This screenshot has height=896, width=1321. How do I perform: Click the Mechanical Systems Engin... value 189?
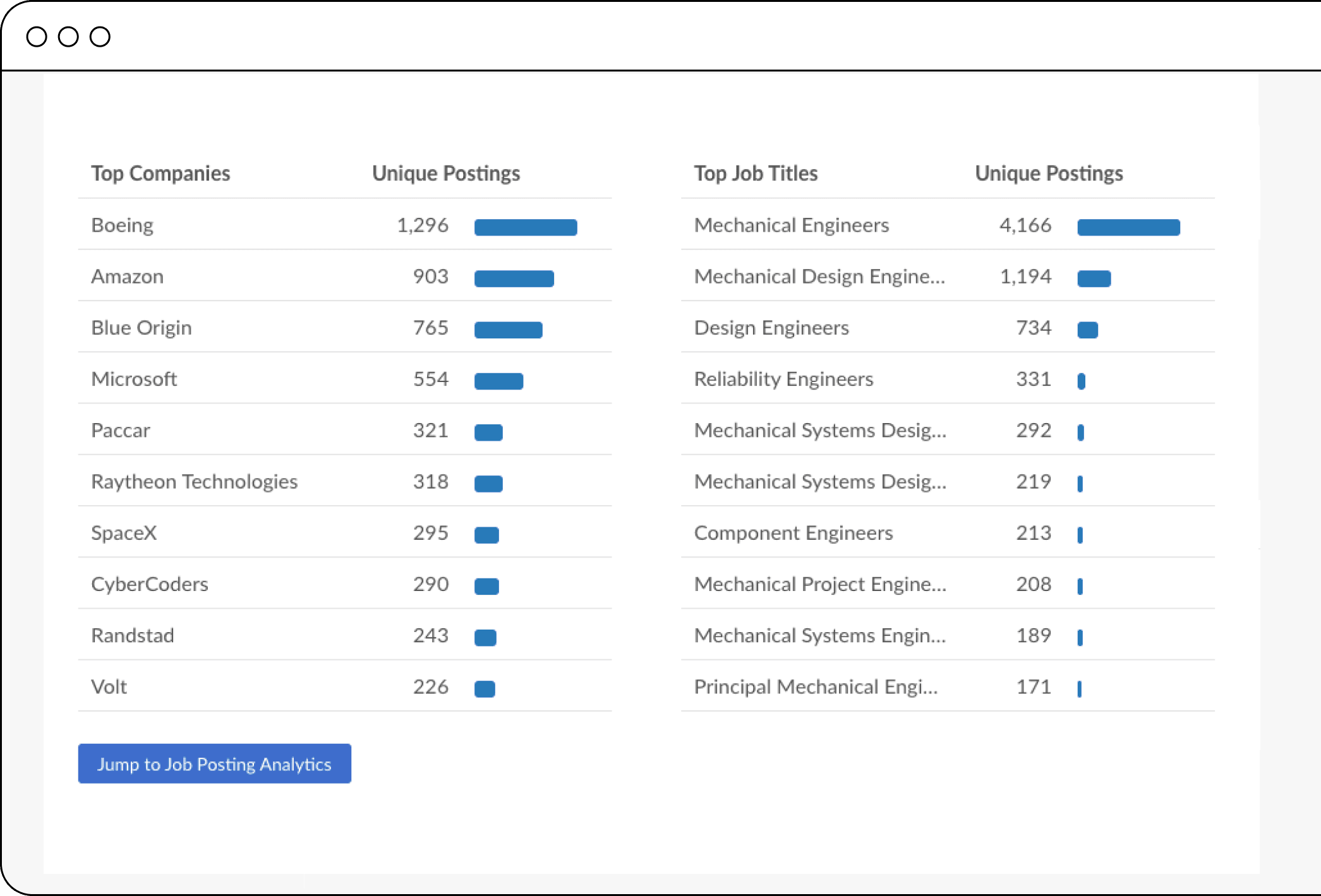point(1034,635)
